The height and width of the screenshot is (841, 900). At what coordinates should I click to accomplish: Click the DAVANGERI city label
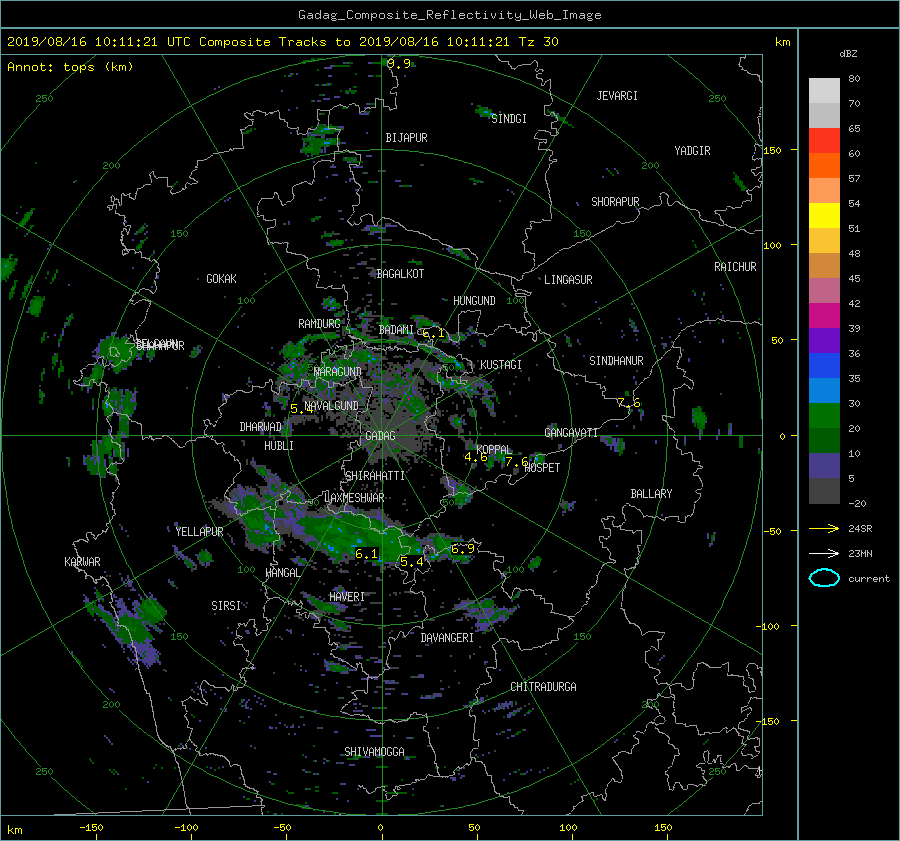[x=447, y=638]
